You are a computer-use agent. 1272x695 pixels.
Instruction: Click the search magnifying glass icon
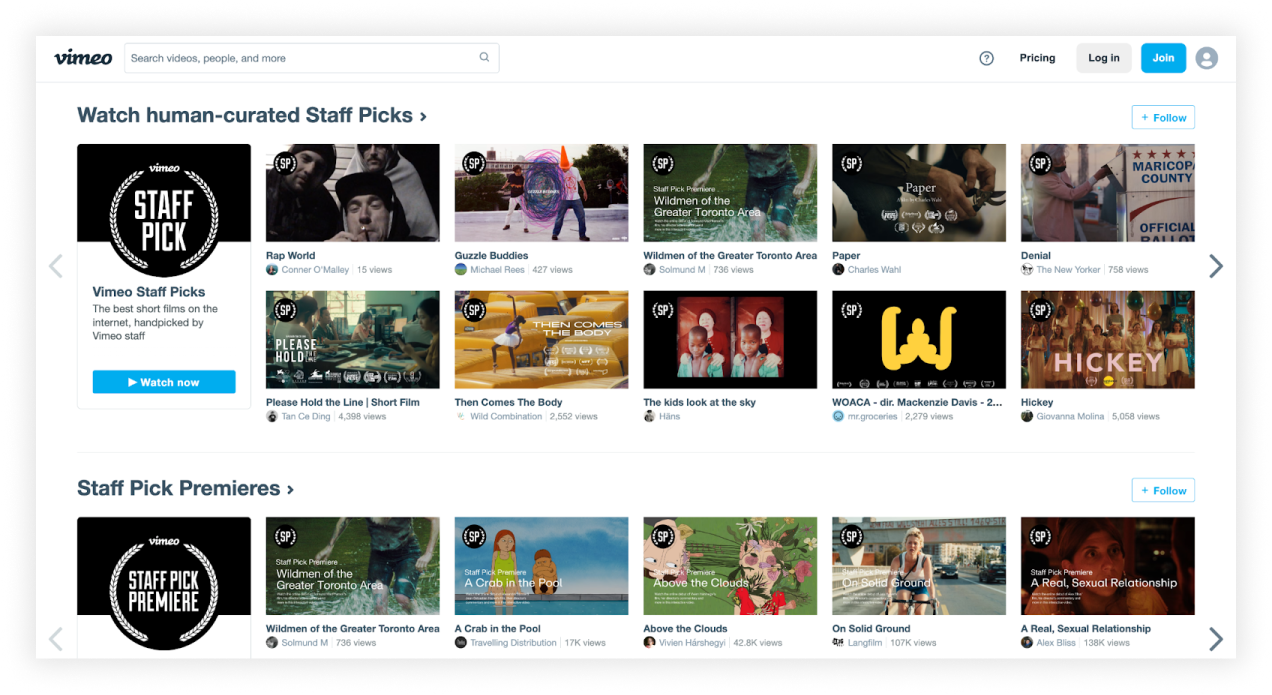pos(484,57)
